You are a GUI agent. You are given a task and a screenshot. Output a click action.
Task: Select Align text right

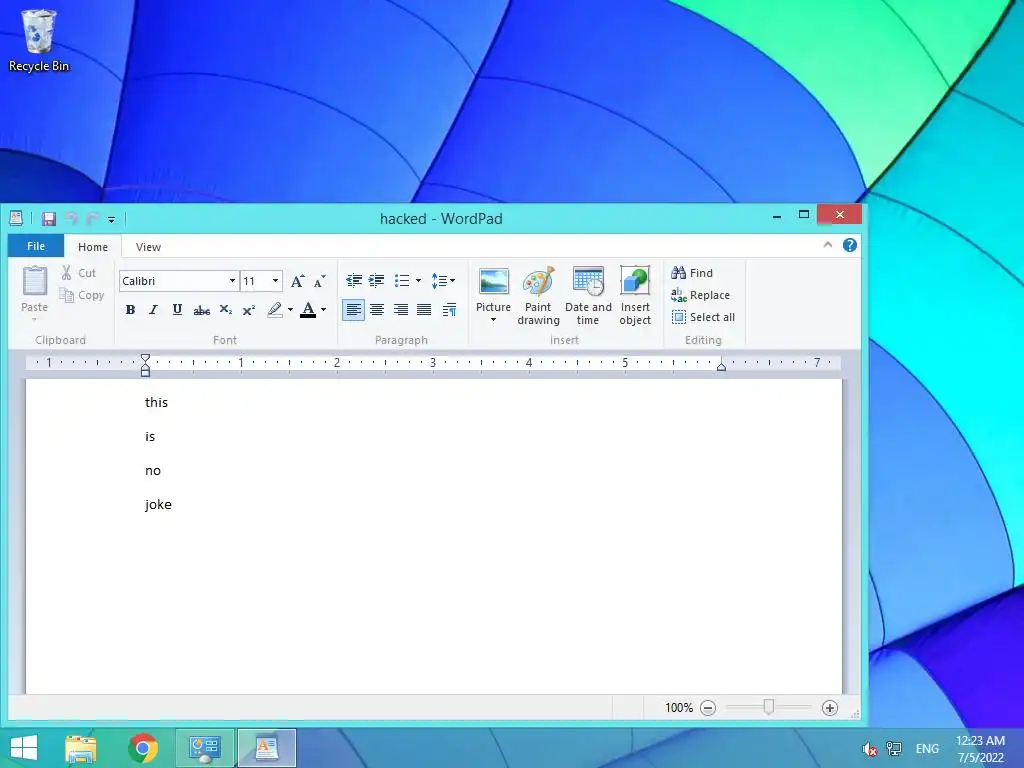[x=401, y=310]
